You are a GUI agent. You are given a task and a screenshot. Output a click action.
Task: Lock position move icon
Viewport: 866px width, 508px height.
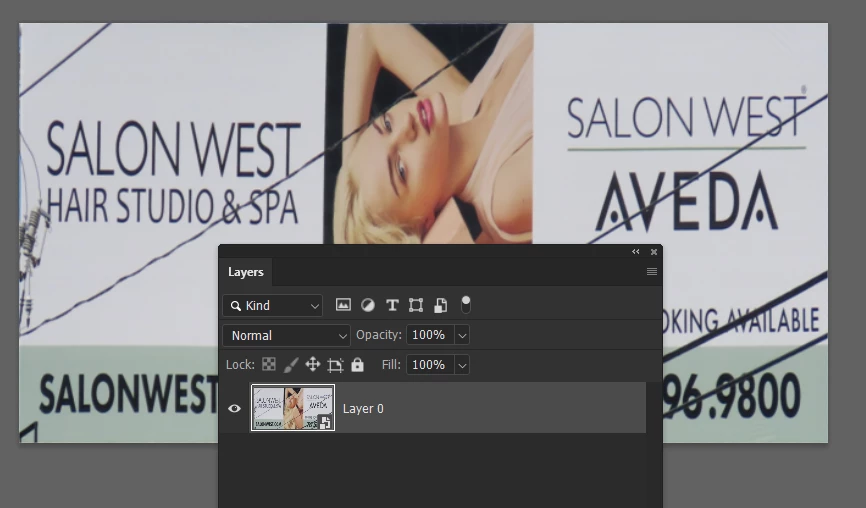[x=313, y=364]
